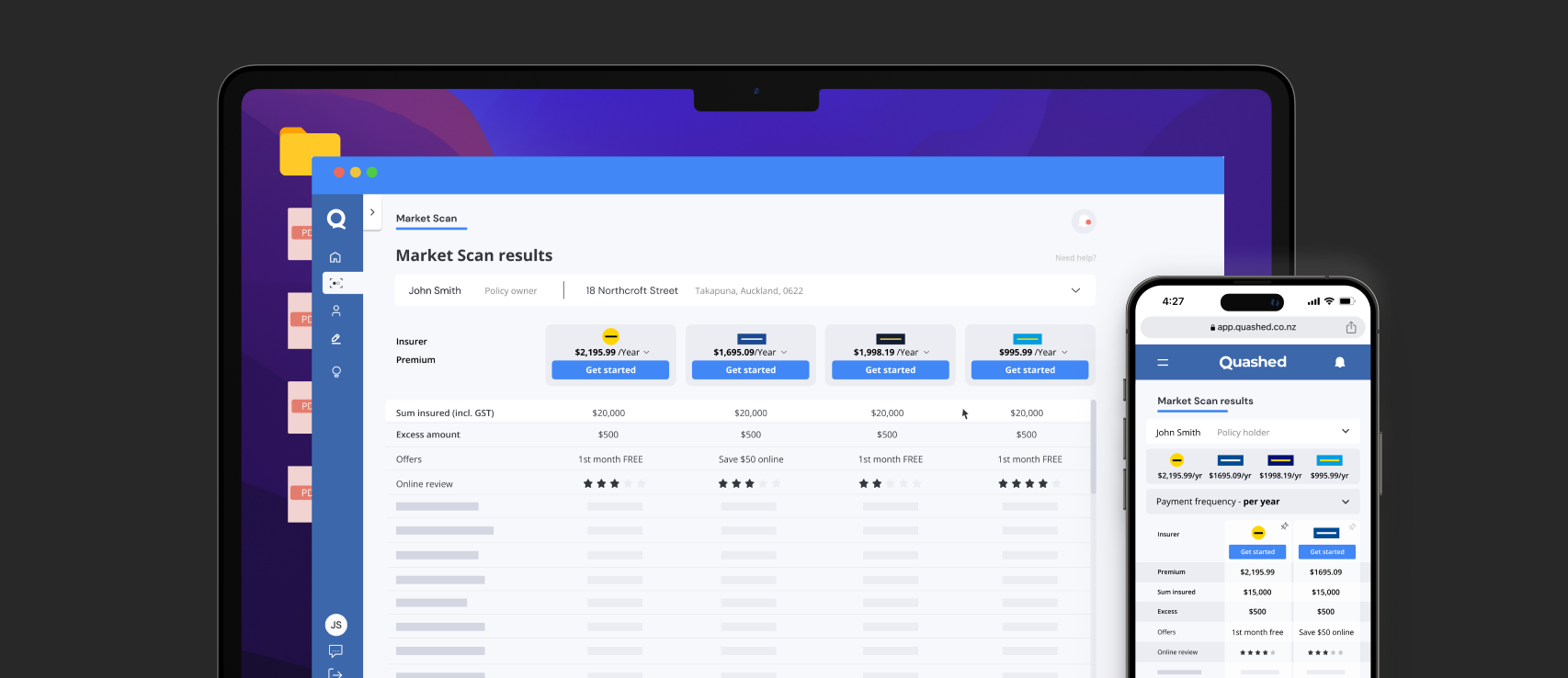Screen dimensions: 1568x678
Task: Open the hamburger menu on the phone
Action: pos(1163,363)
